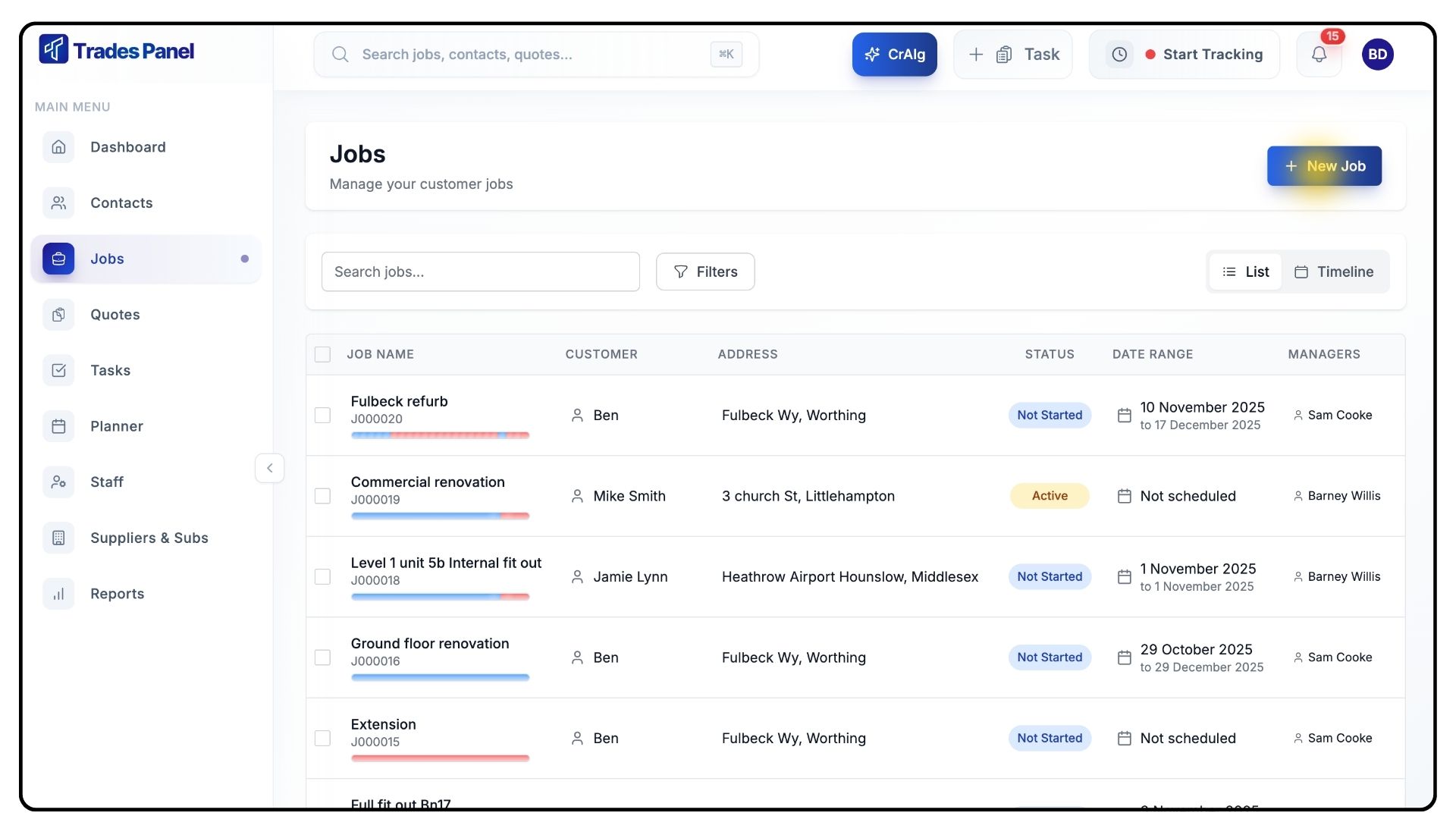Select the Commercial renovation row checkbox

(x=322, y=496)
